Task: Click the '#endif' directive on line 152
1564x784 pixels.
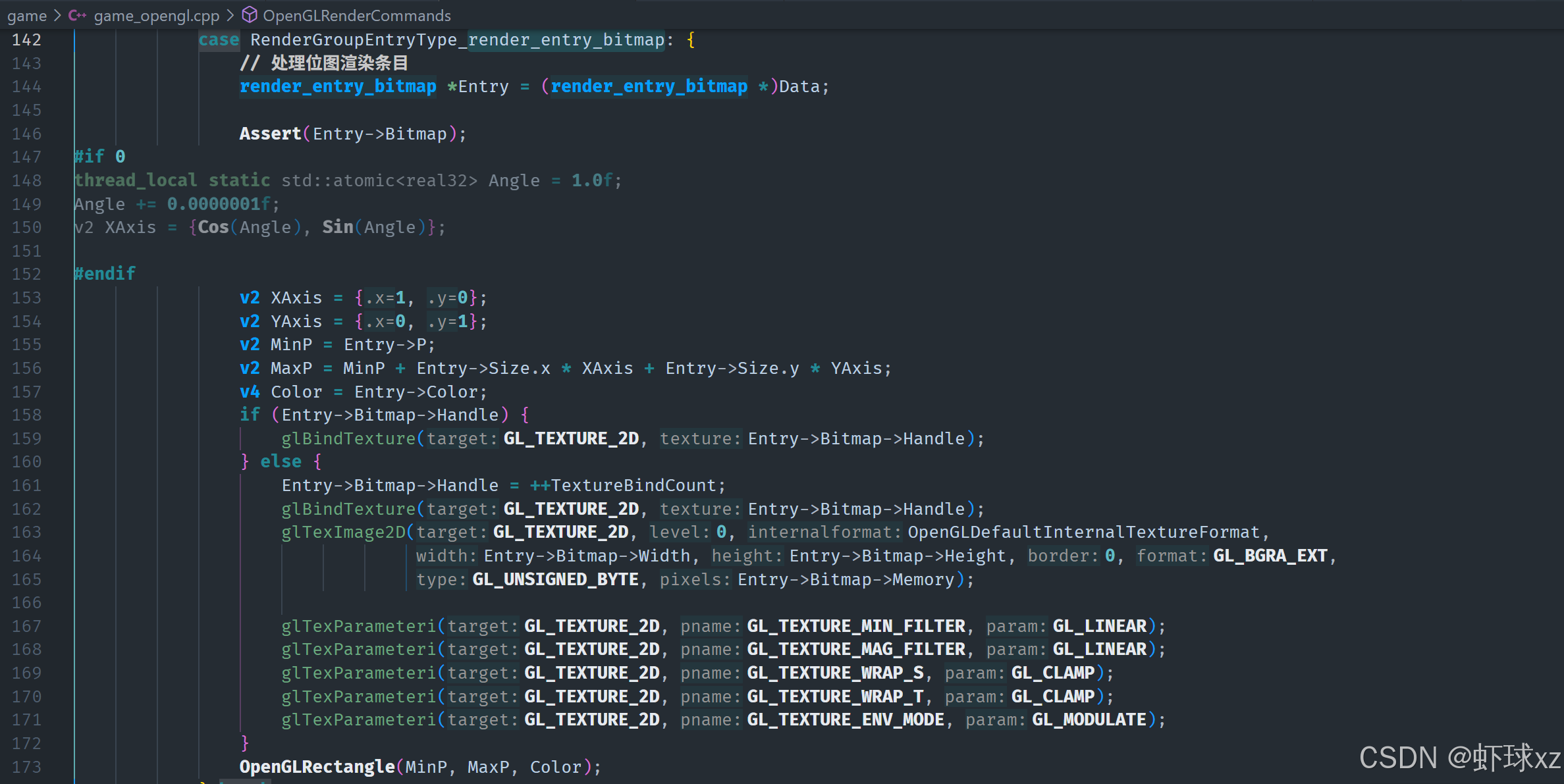Action: coord(105,274)
